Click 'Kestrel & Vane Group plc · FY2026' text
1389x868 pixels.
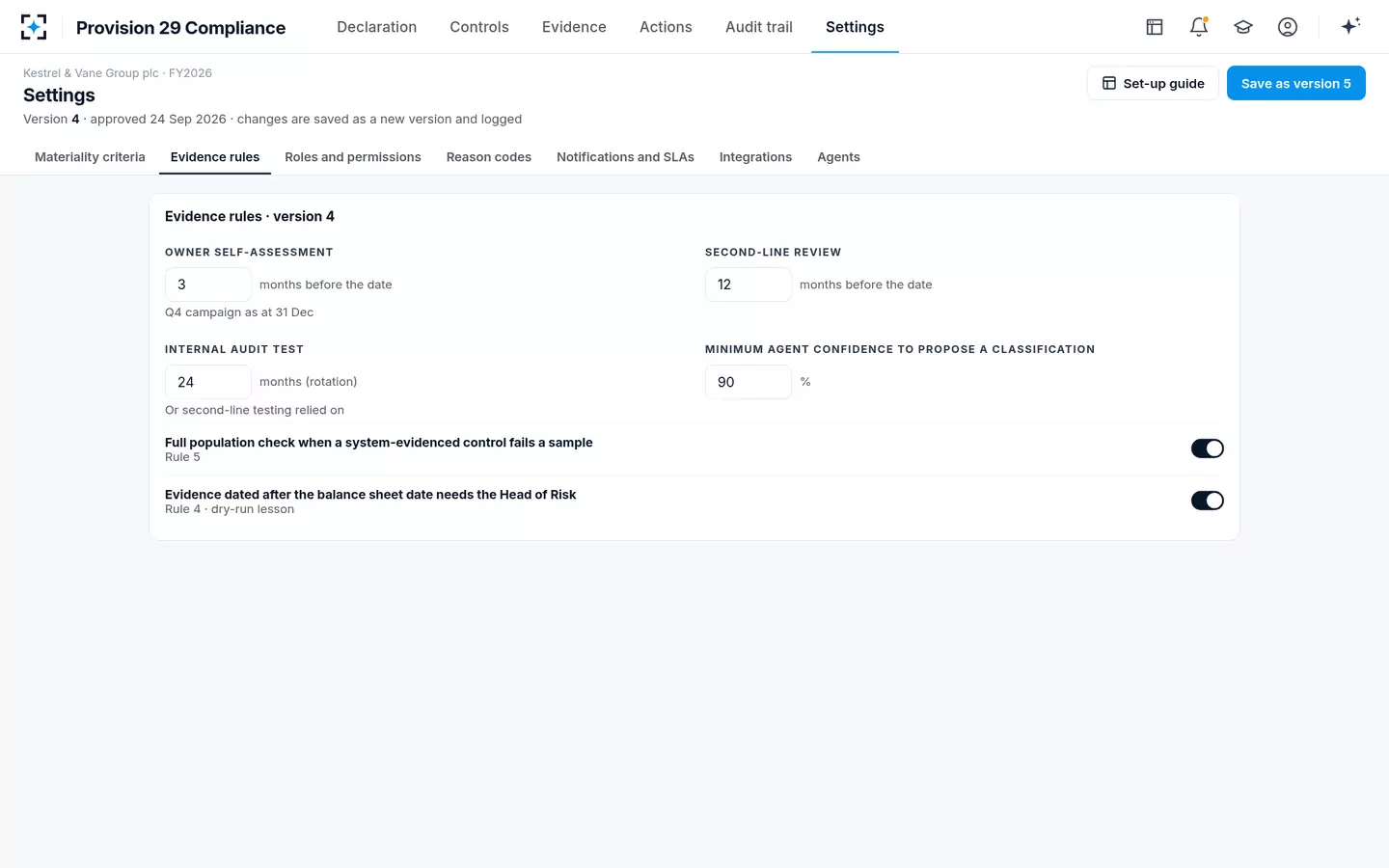click(118, 73)
